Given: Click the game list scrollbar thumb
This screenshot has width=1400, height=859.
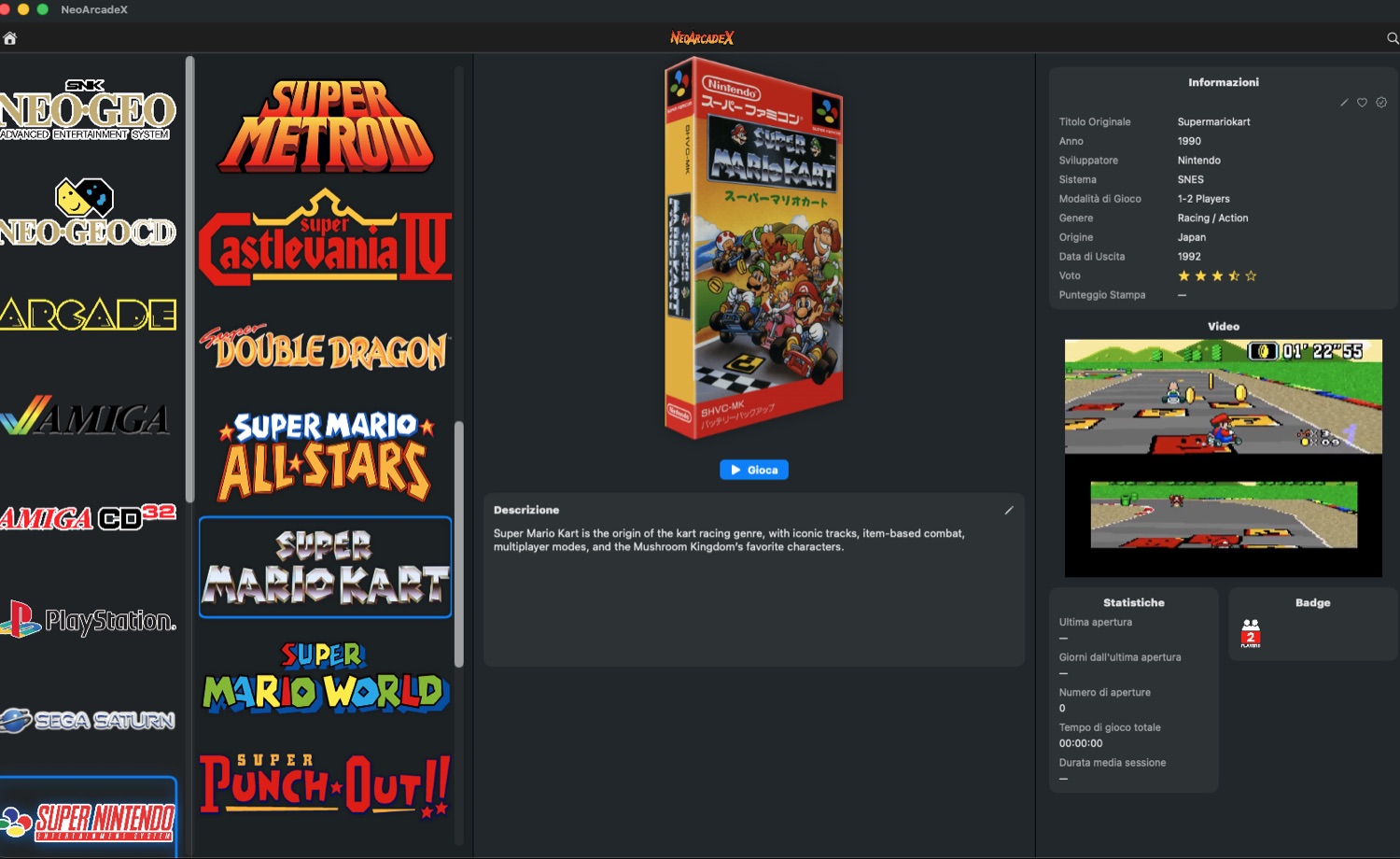Looking at the screenshot, I should (459, 544).
